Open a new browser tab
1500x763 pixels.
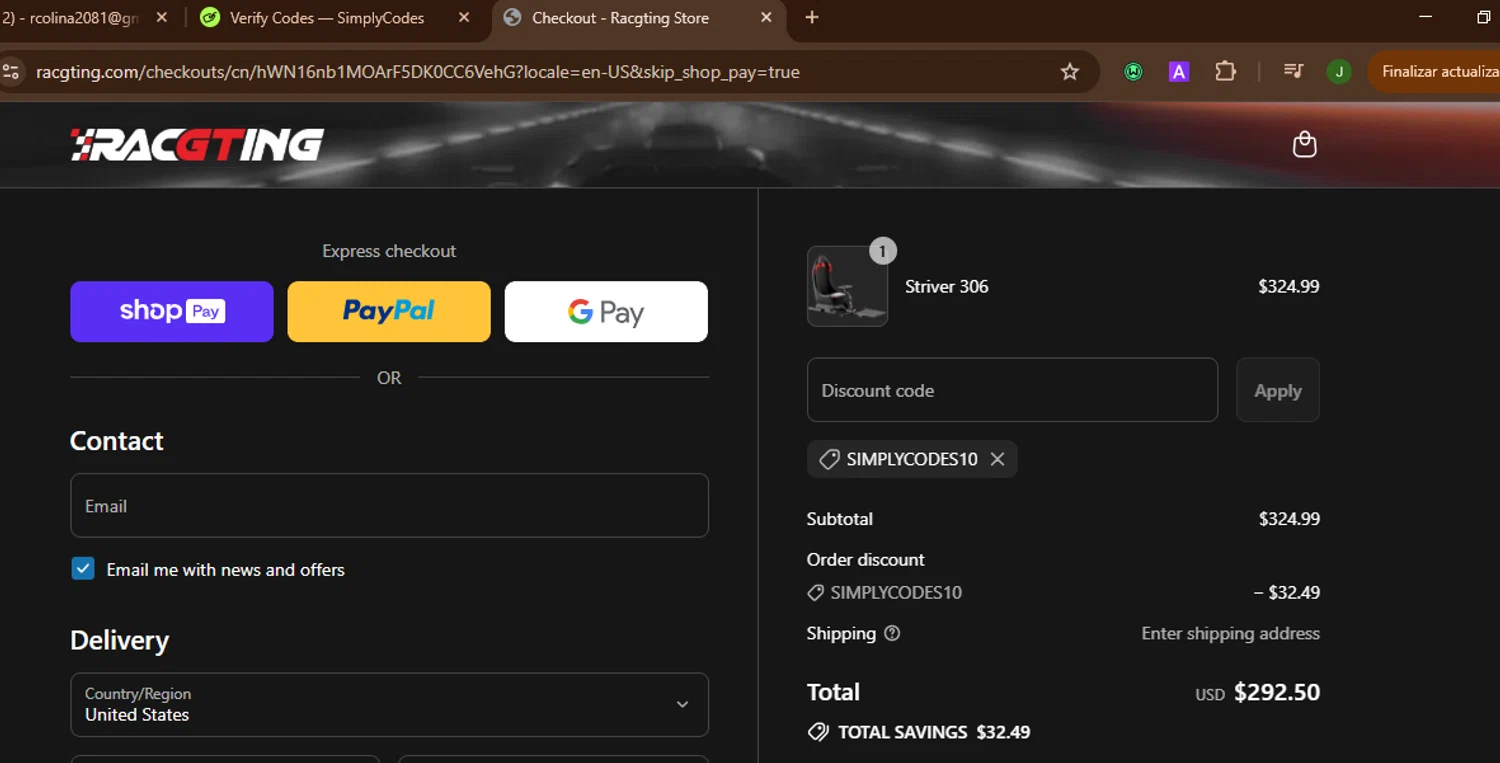(812, 18)
